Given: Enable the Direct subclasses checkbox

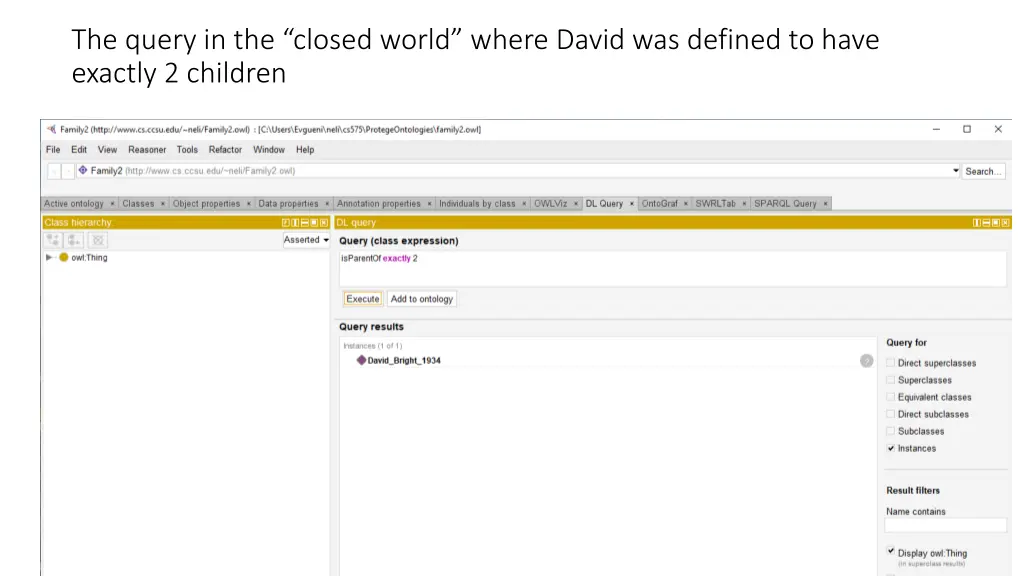Looking at the screenshot, I should coord(891,413).
